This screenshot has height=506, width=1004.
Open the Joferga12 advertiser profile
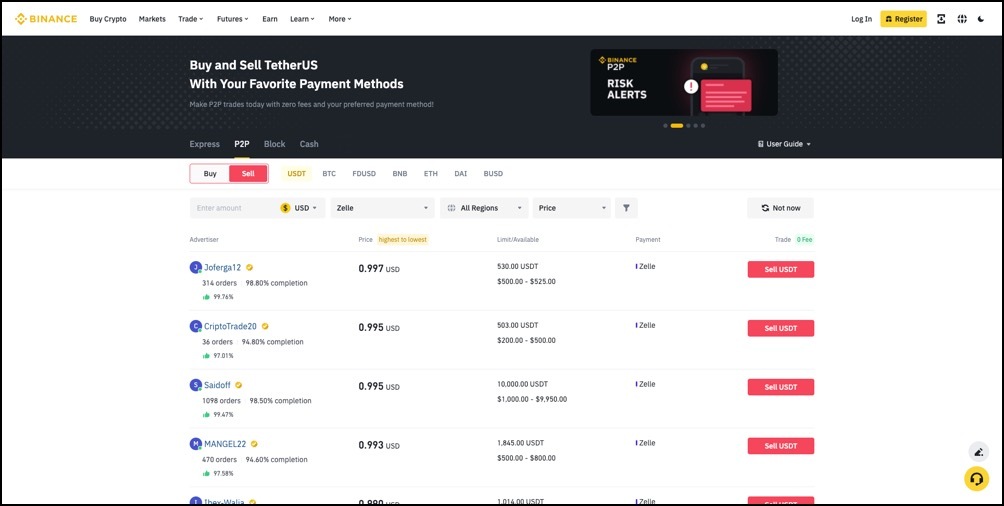pyautogui.click(x=222, y=268)
